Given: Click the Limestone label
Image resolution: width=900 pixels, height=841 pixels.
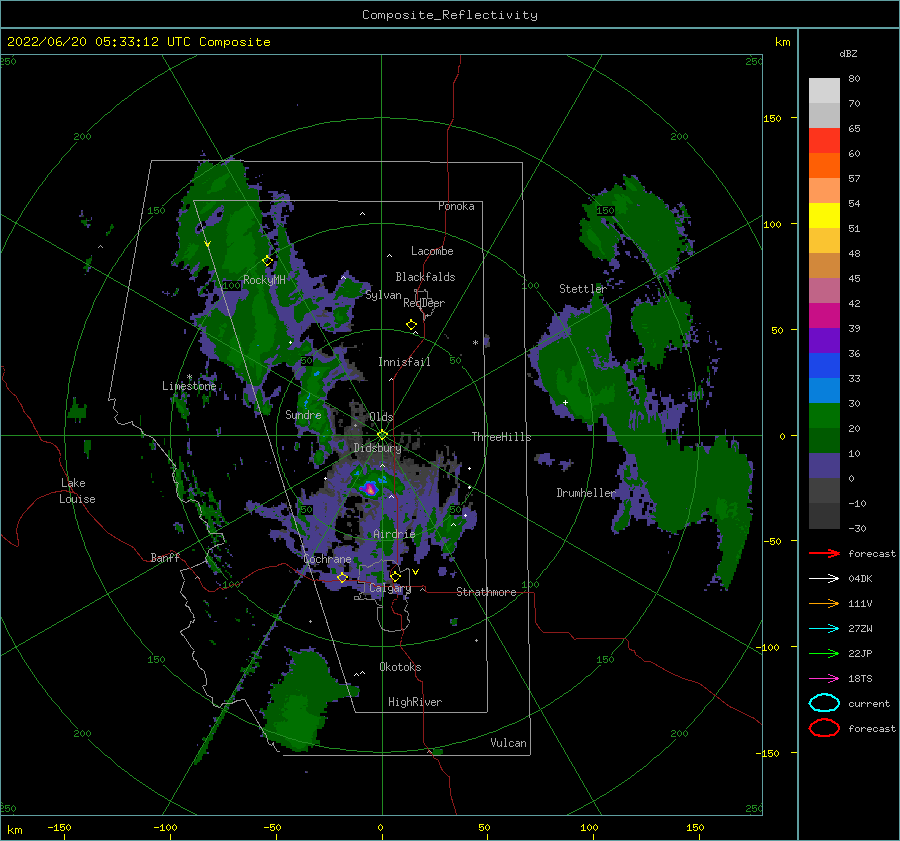Looking at the screenshot, I should [189, 386].
